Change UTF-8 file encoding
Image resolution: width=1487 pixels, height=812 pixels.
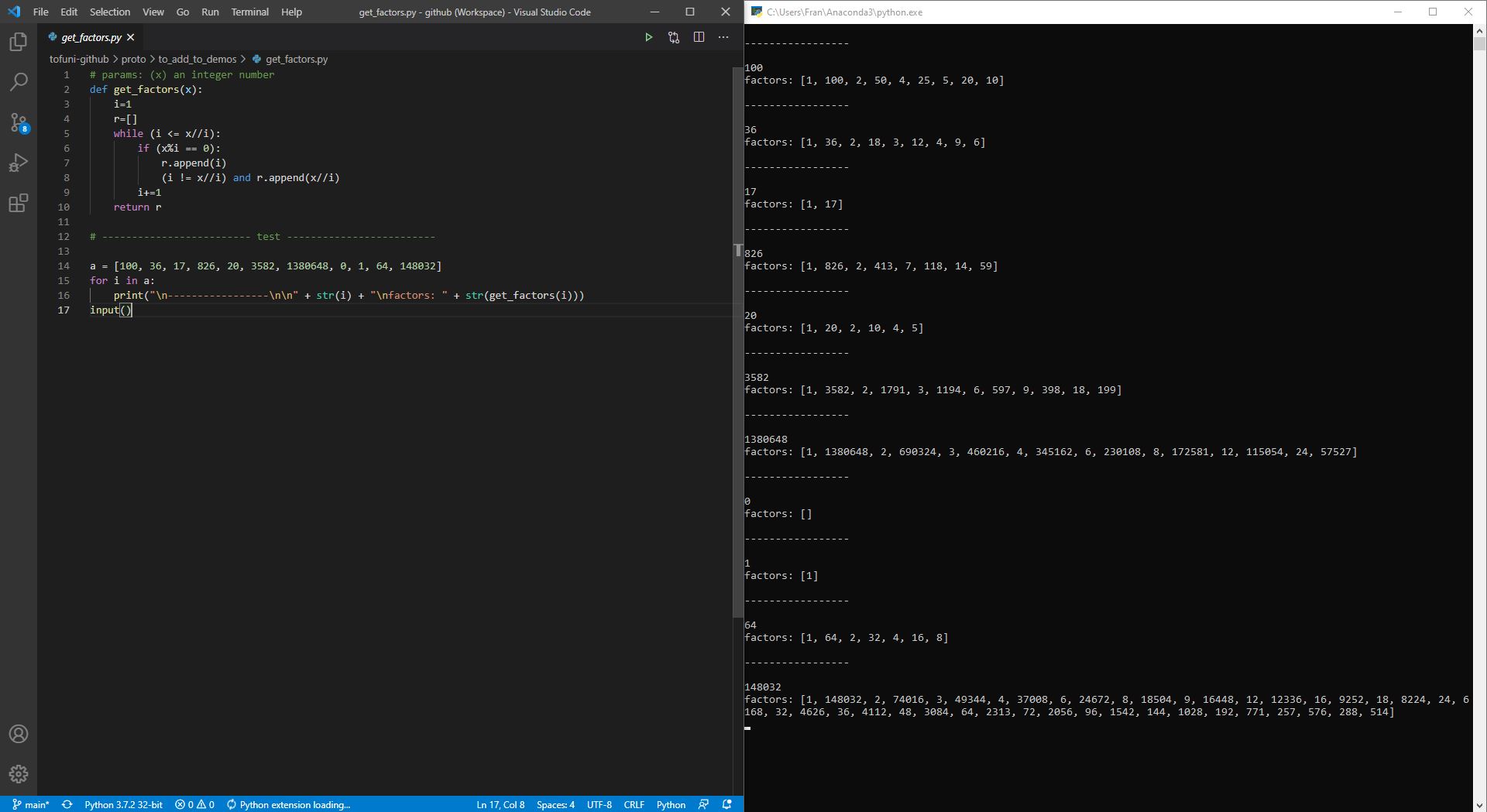tap(599, 804)
